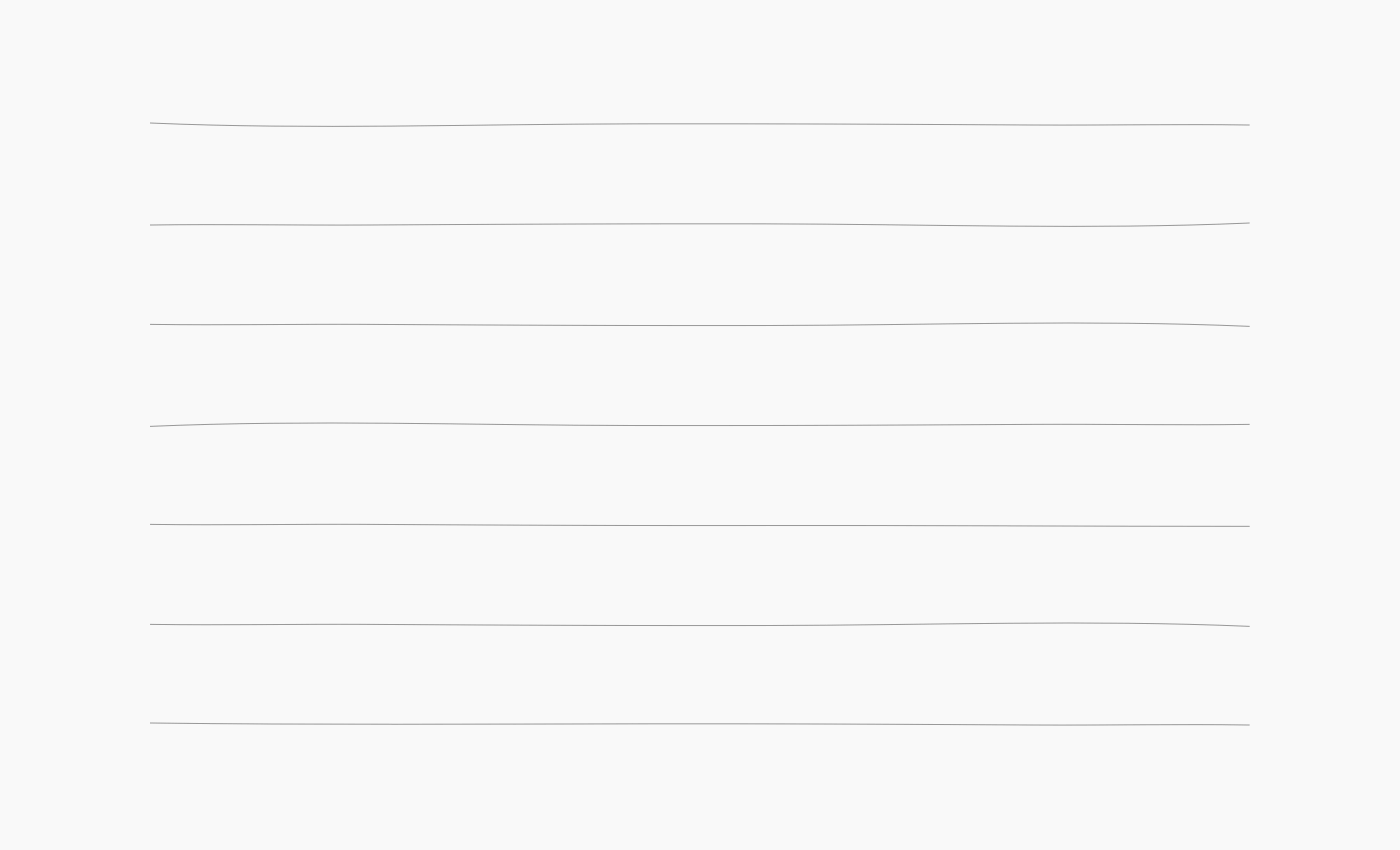Select the right endpoint of the bottom line
This screenshot has height=850, width=1400.
tap(1249, 725)
